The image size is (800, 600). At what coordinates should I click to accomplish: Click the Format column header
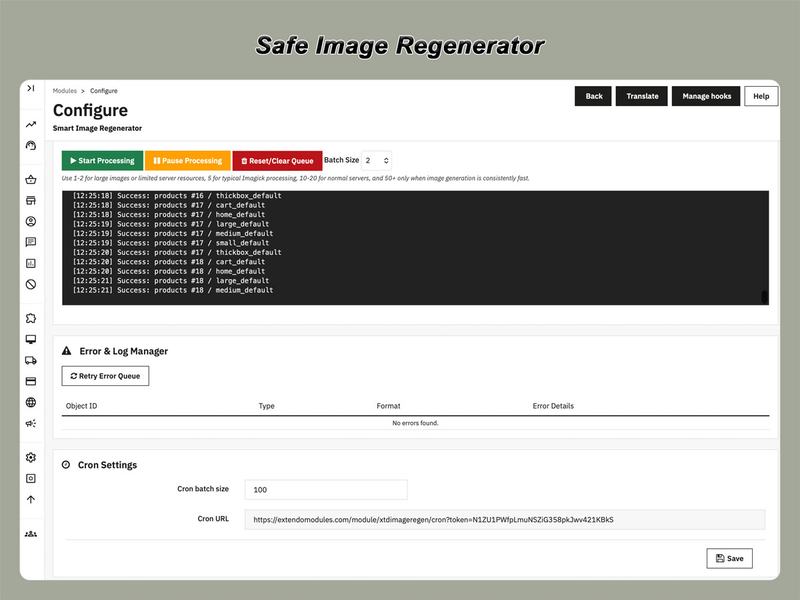(x=388, y=406)
